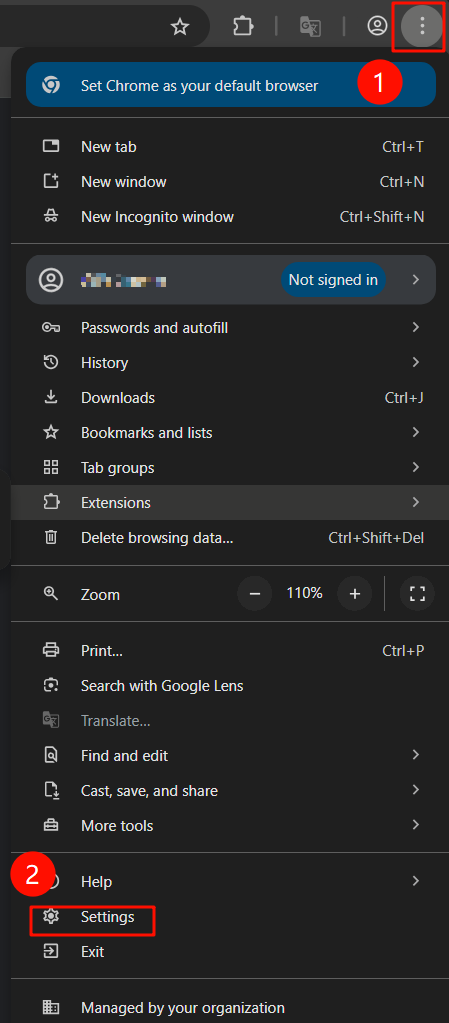Screen dimensions: 449x1023
Task: Expand History submenu arrow
Action: (416, 362)
